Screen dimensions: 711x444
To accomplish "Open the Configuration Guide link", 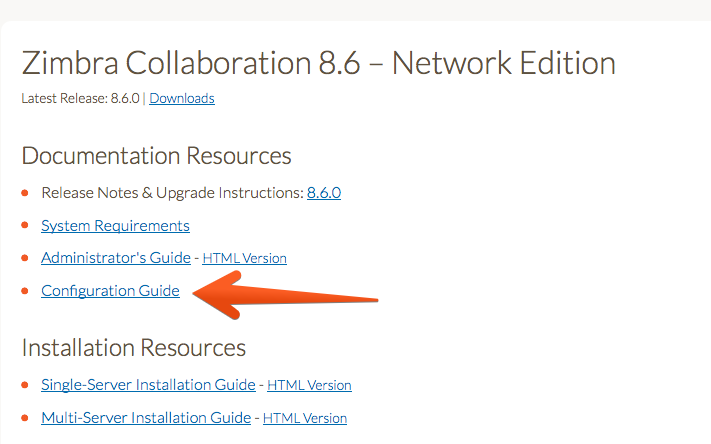I will click(x=110, y=291).
